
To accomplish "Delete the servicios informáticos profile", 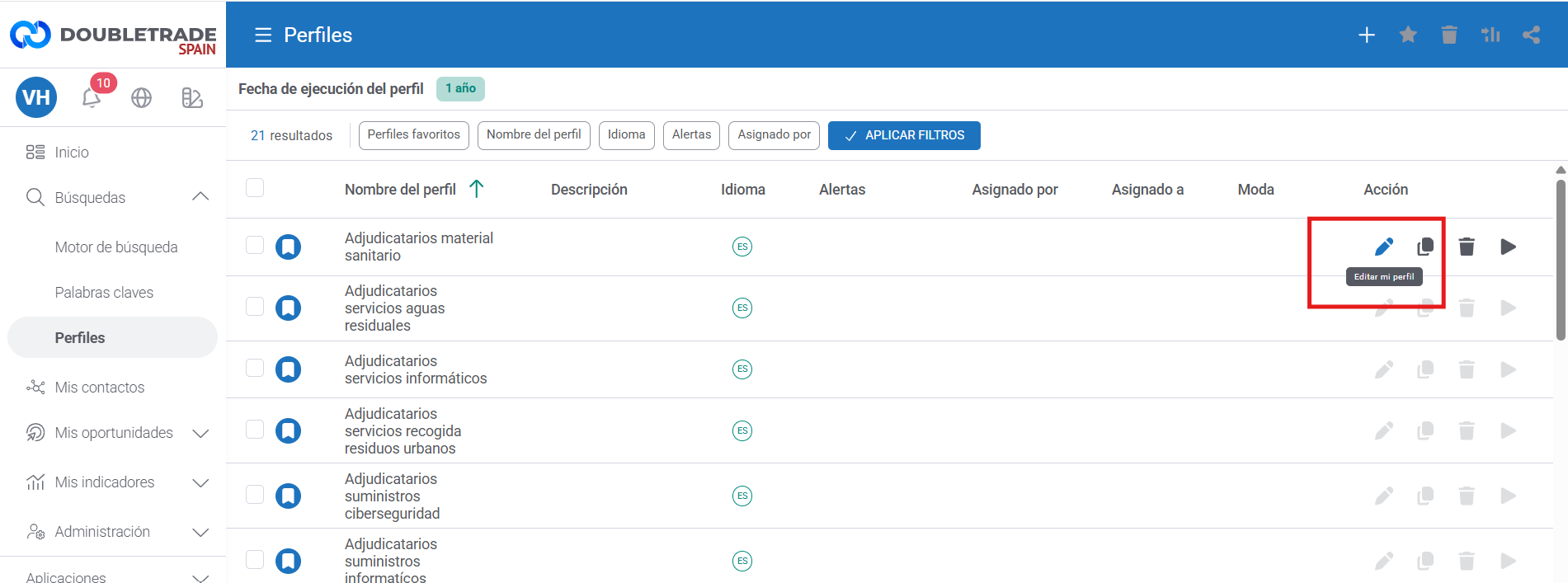I will [x=1467, y=369].
